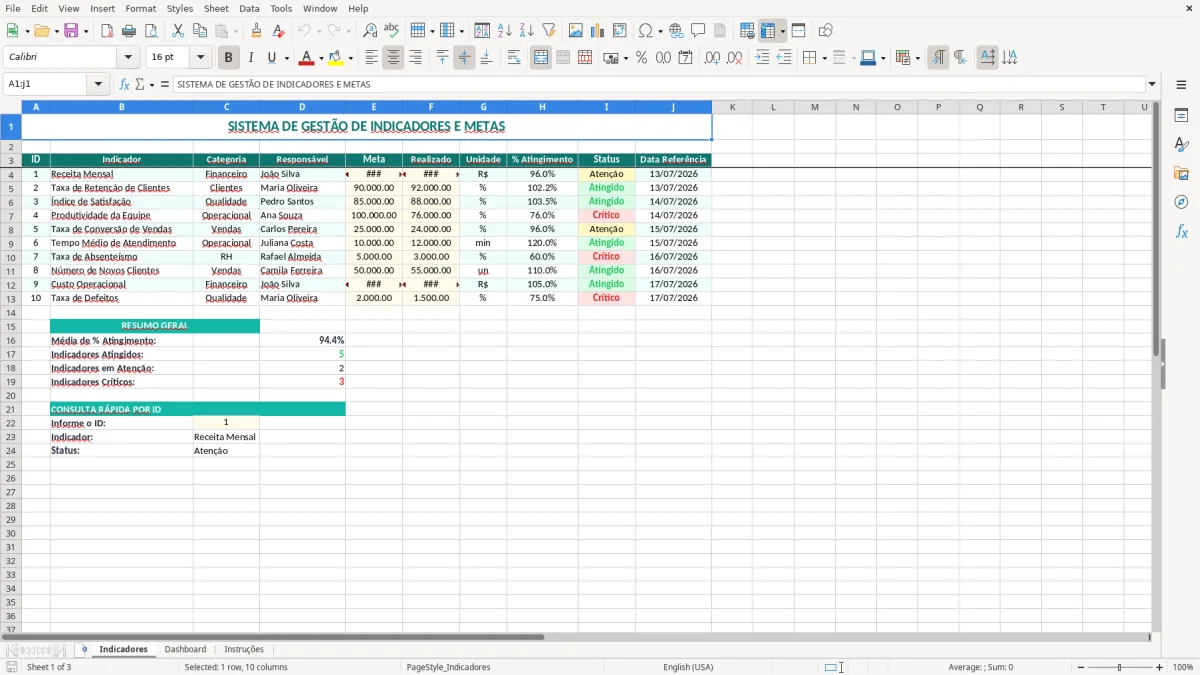This screenshot has height=675, width=1200.
Task: Open the Sheet menu
Action: point(216,8)
